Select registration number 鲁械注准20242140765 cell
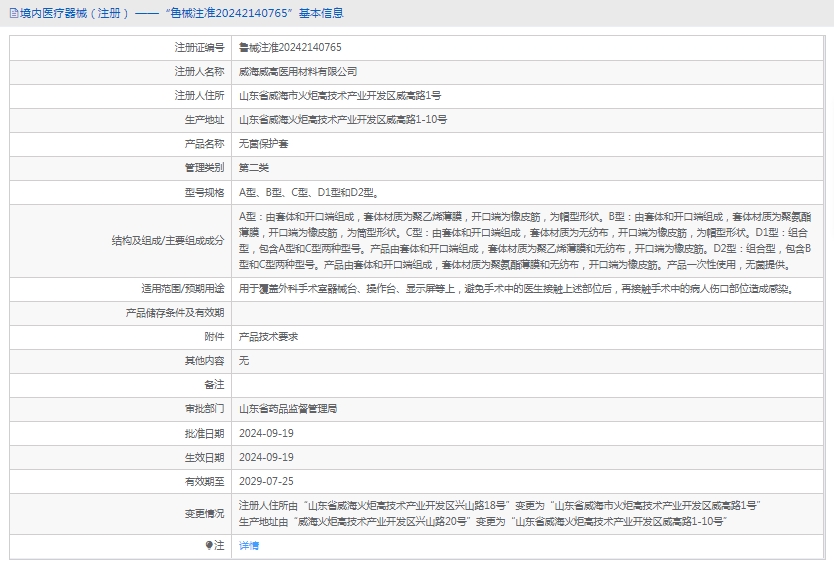Image resolution: width=834 pixels, height=566 pixels. point(290,47)
